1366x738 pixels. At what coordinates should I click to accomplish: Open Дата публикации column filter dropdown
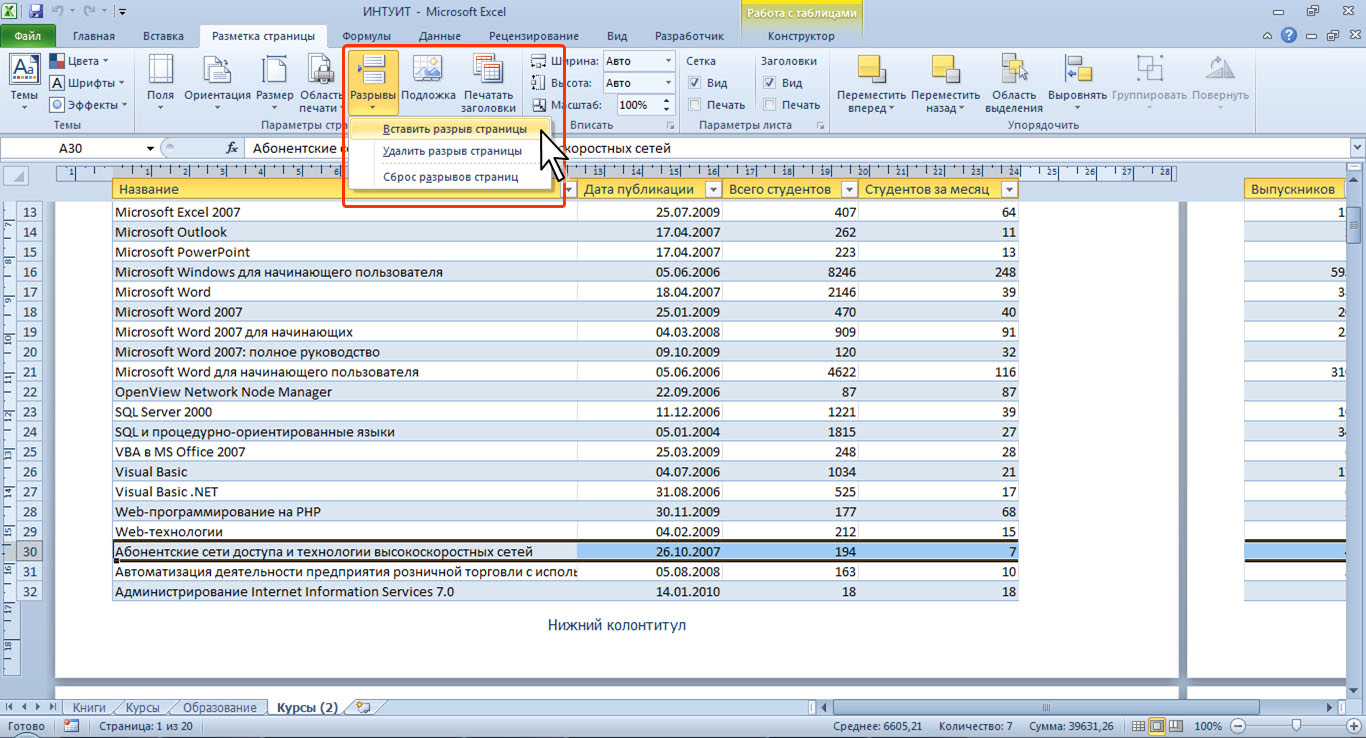coord(713,189)
